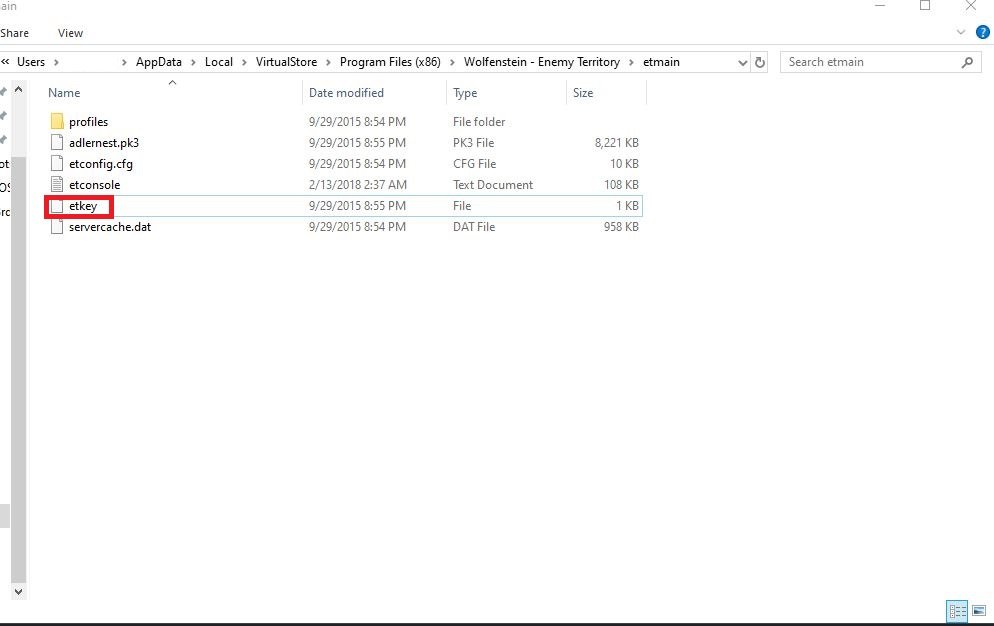
Task: Select the servercache.dat file name
Action: tap(110, 226)
